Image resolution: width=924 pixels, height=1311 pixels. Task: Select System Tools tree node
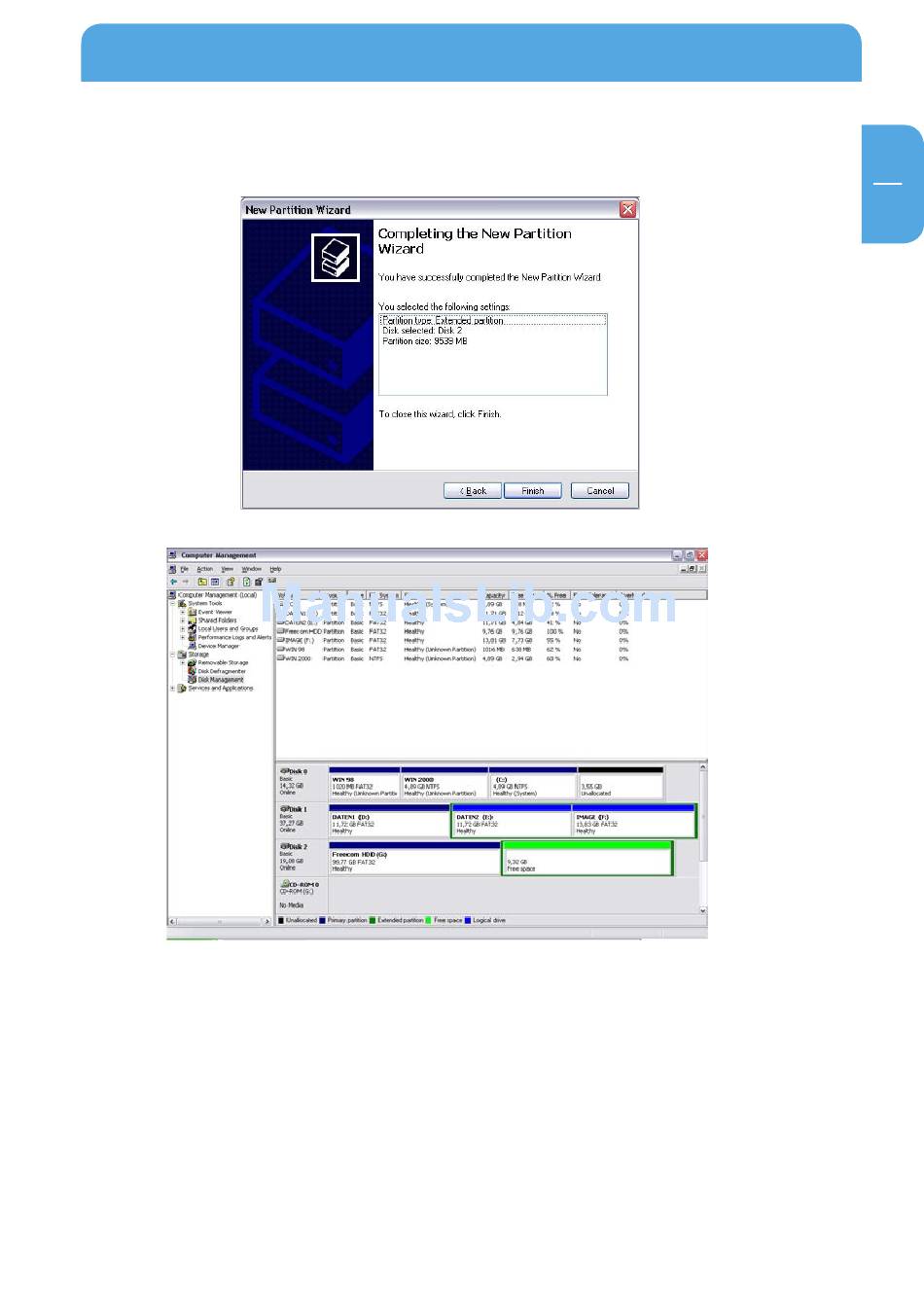(205, 603)
